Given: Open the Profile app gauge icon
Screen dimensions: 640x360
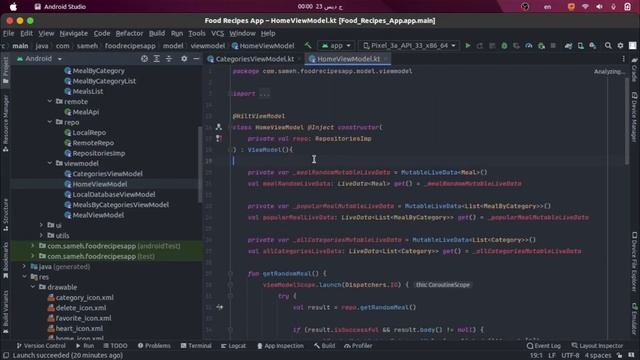Looking at the screenshot, I should (x=529, y=46).
